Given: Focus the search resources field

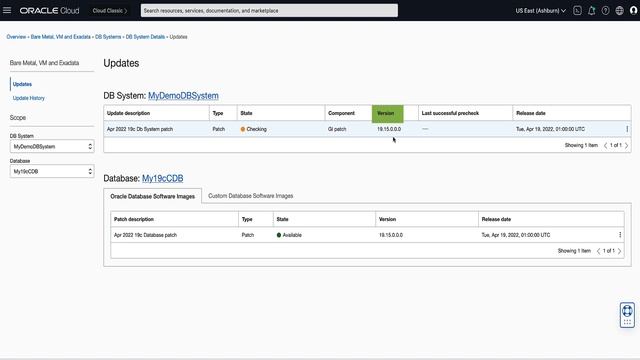Looking at the screenshot, I should pyautogui.click(x=269, y=11).
